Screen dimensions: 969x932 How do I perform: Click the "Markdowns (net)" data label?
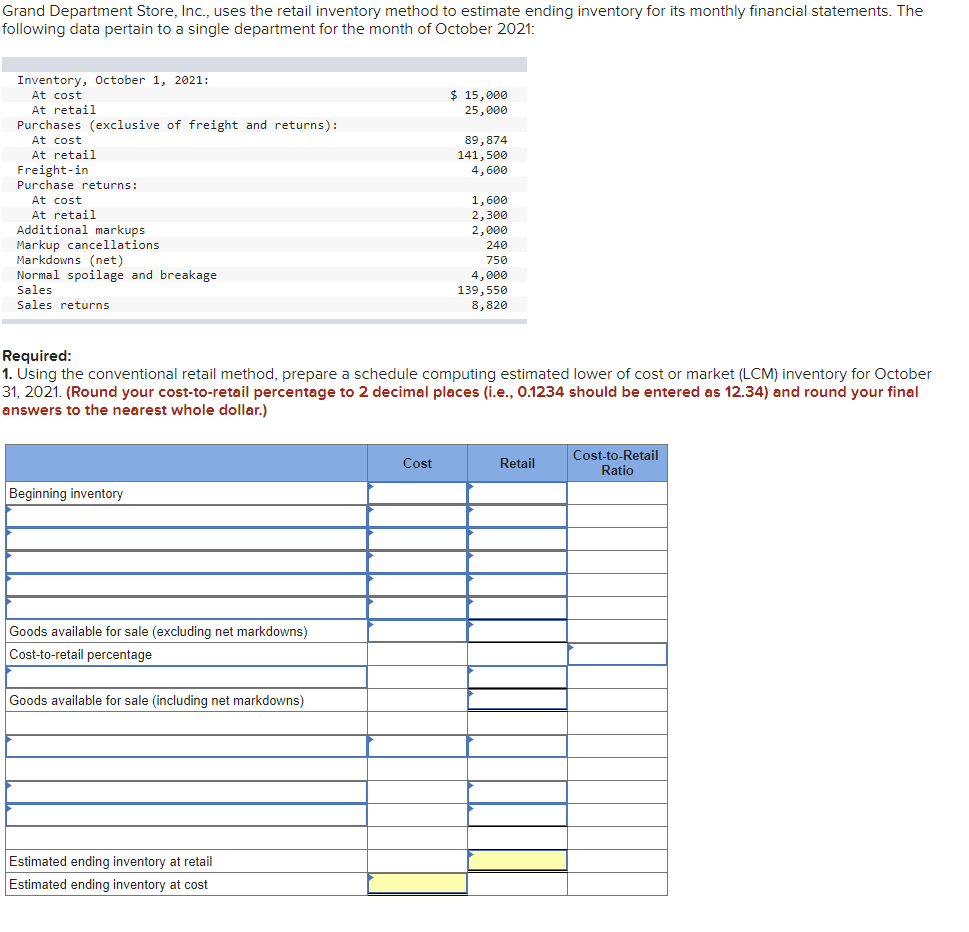pyautogui.click(x=70, y=260)
